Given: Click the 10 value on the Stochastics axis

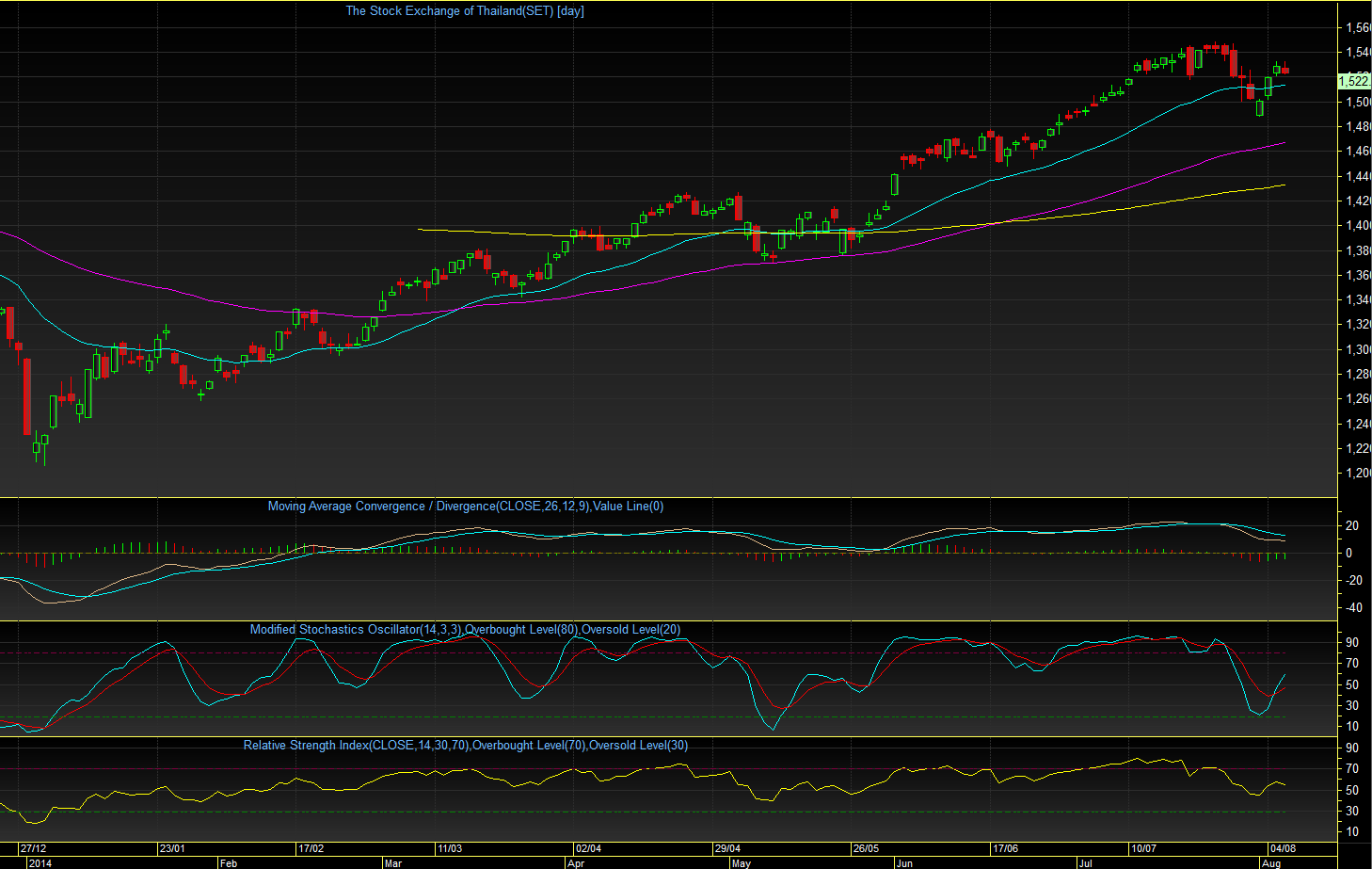Looking at the screenshot, I should click(x=1352, y=726).
